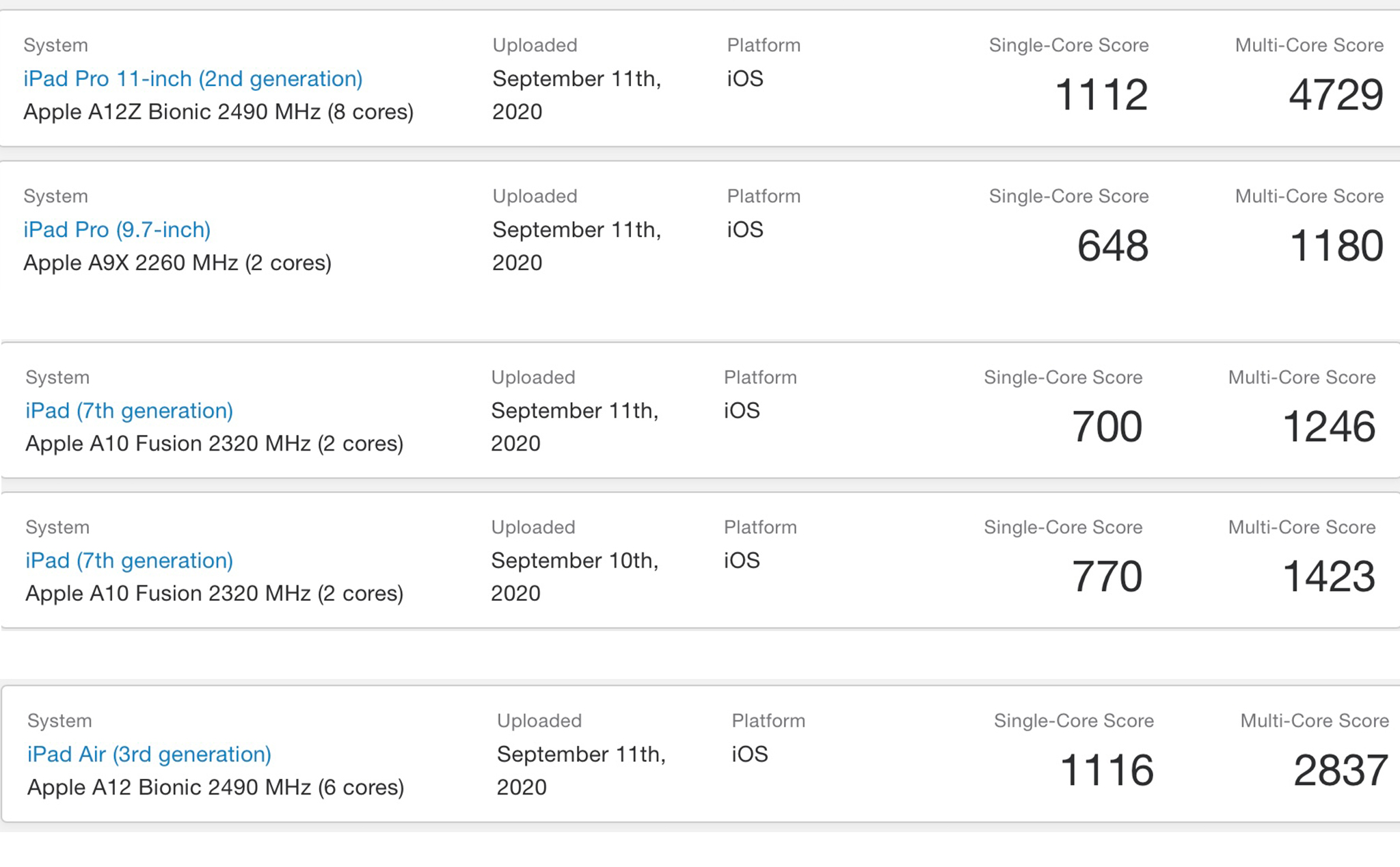Open the iPad Pro 11-inch (2nd generation) link

point(193,79)
